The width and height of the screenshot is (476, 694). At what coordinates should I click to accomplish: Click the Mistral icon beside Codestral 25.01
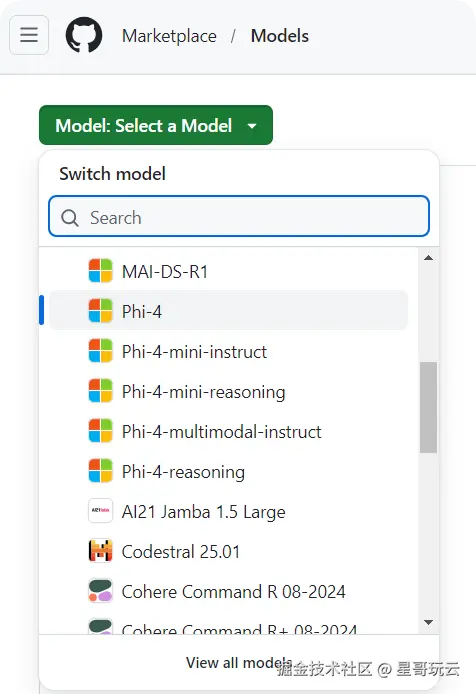coord(101,551)
